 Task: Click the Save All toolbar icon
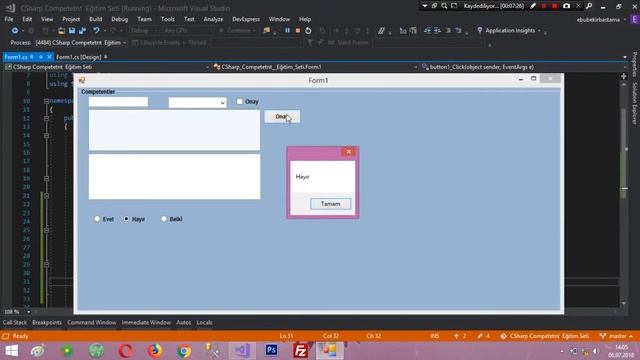[x=82, y=31]
